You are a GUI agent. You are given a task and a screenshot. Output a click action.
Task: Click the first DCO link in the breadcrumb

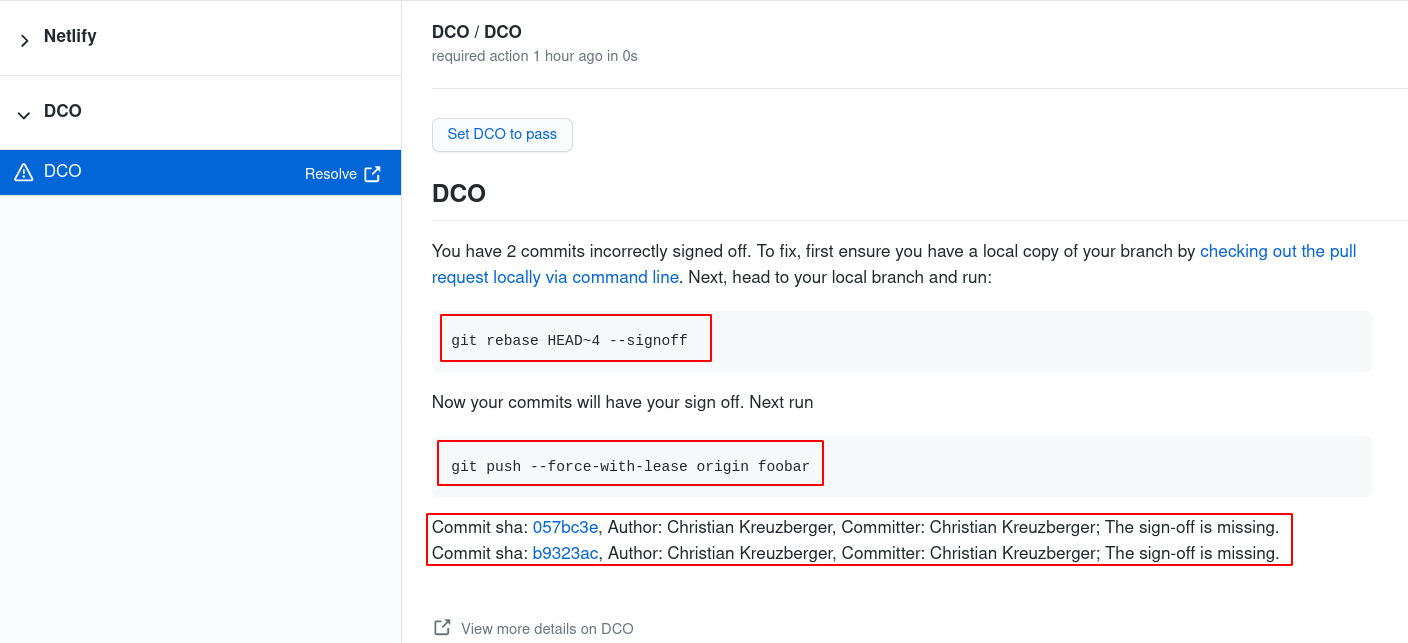pos(447,31)
